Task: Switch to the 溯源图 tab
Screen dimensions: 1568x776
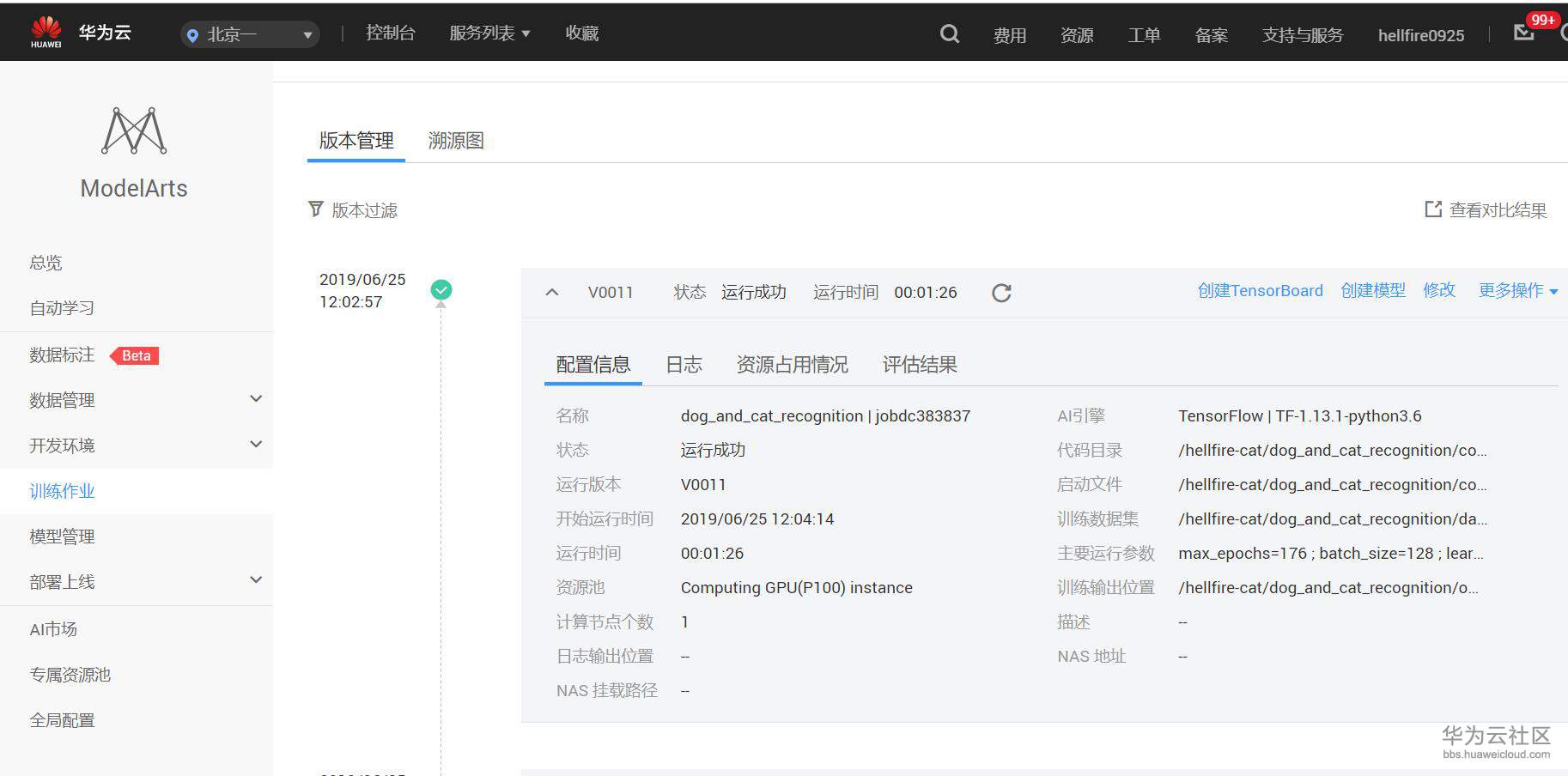Action: click(x=456, y=141)
